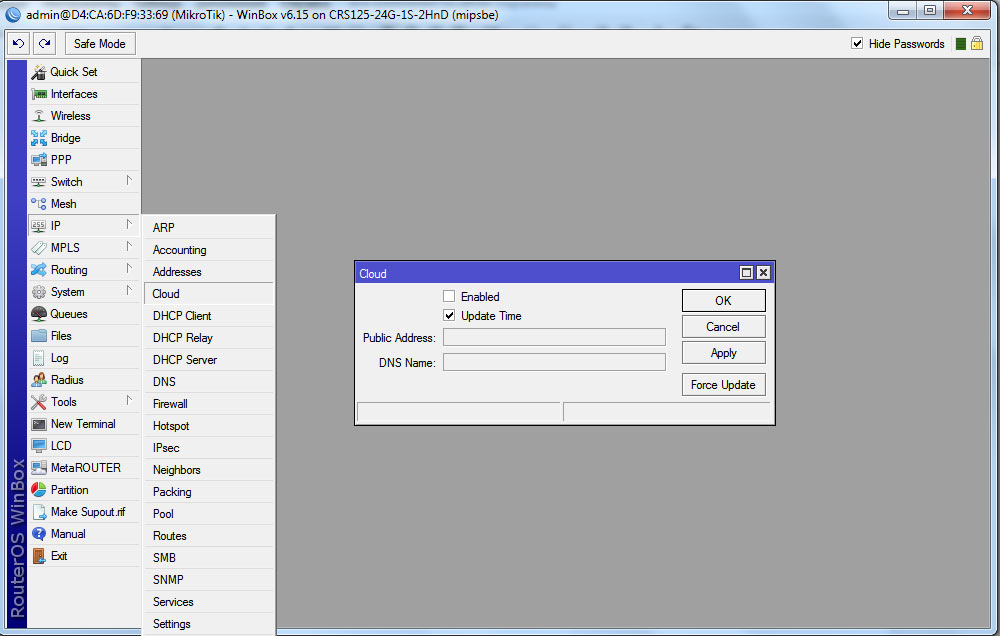This screenshot has height=636, width=1000.
Task: Choose DHCP Server from IP submenu
Action: (x=184, y=360)
